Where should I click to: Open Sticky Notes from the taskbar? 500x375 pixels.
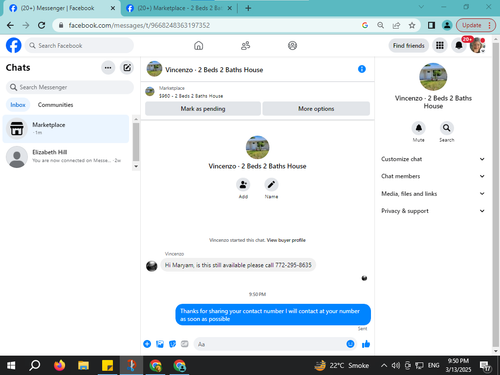(107, 366)
